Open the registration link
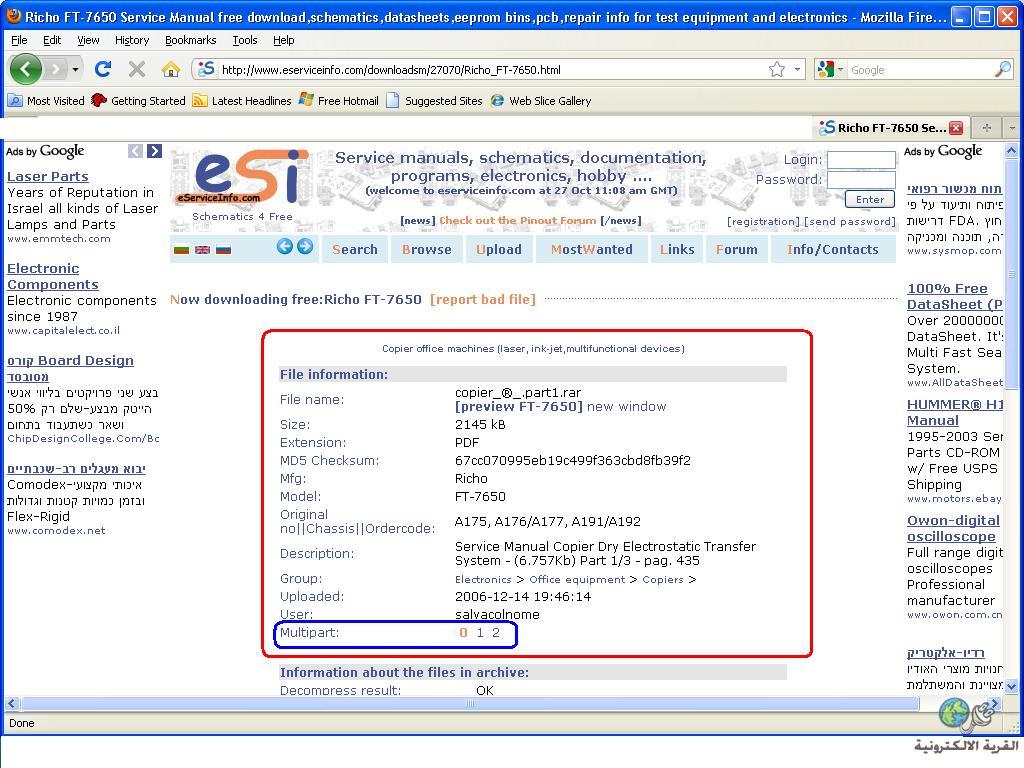 763,221
